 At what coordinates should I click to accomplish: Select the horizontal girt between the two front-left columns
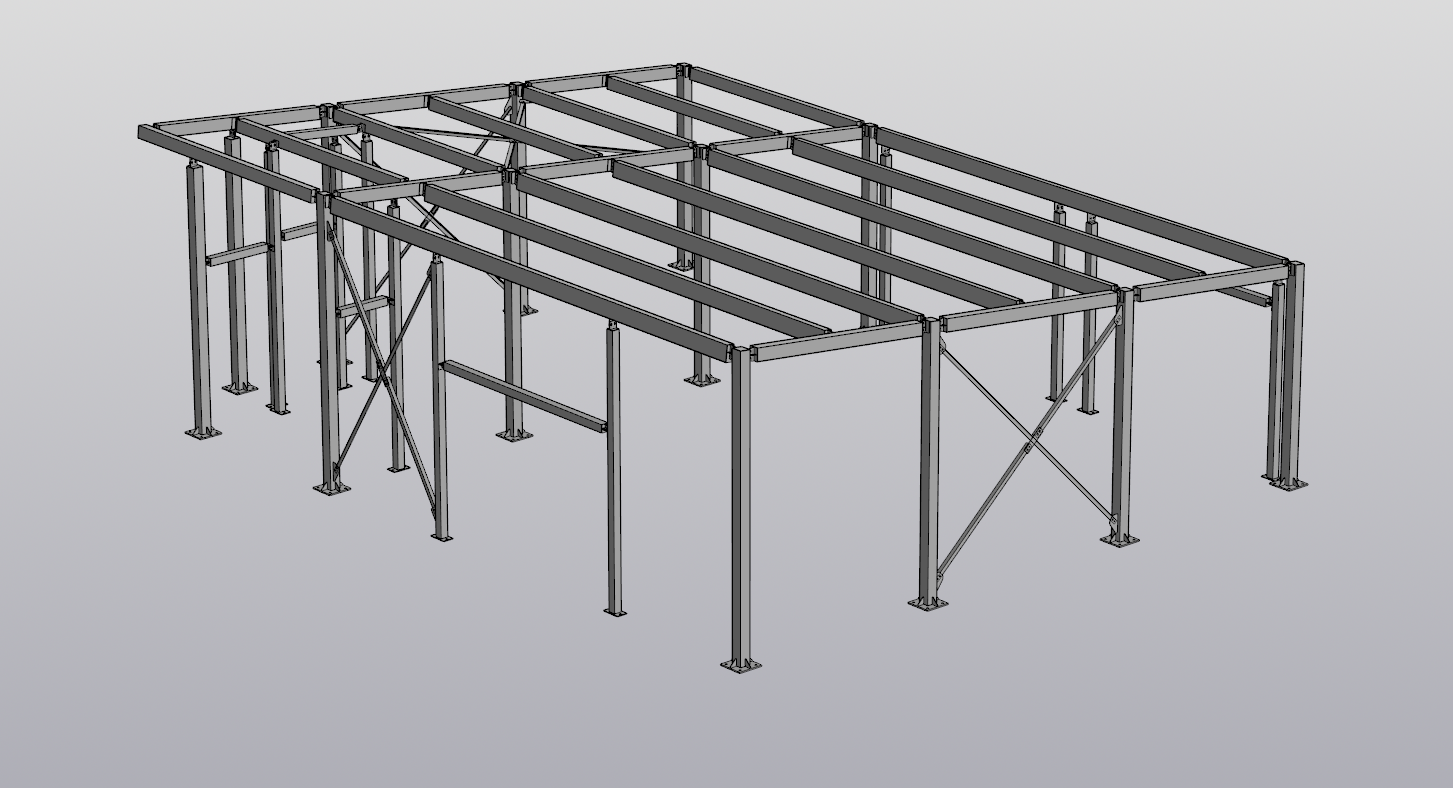click(x=523, y=396)
